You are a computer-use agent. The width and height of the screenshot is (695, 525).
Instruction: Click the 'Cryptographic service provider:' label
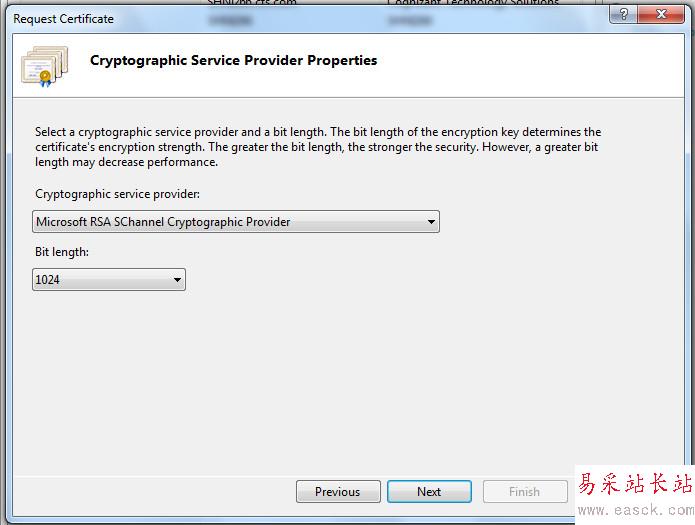tap(117, 194)
